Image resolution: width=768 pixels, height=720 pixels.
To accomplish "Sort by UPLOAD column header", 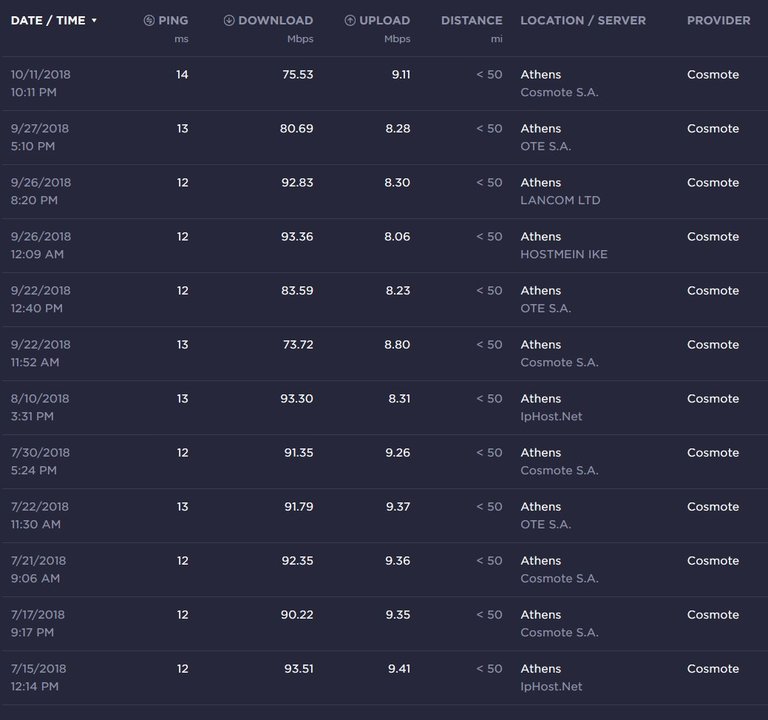I will coord(384,21).
